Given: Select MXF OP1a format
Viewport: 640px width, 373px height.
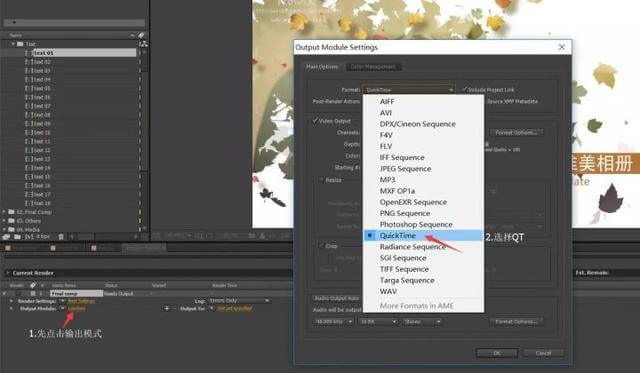Looking at the screenshot, I should (x=397, y=191).
